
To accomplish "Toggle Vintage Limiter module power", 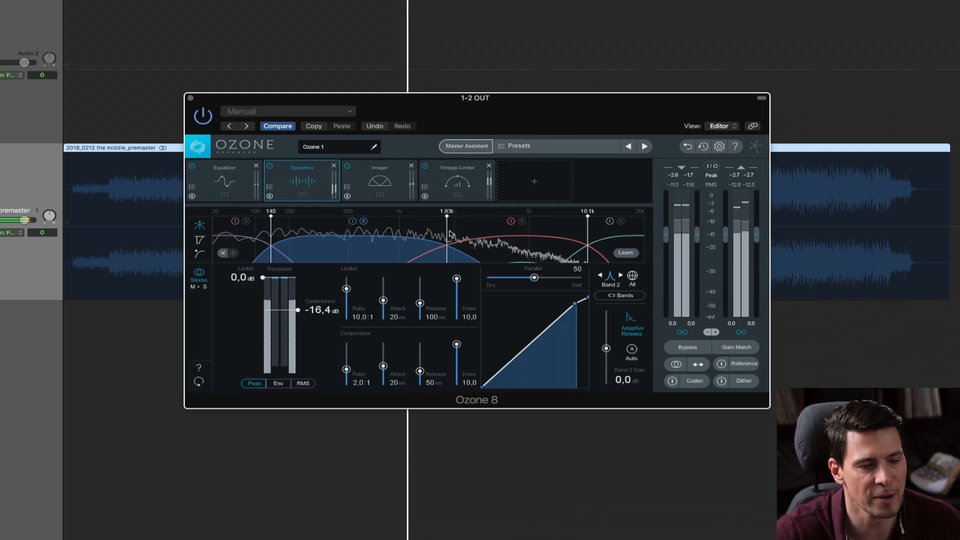I will click(x=425, y=166).
